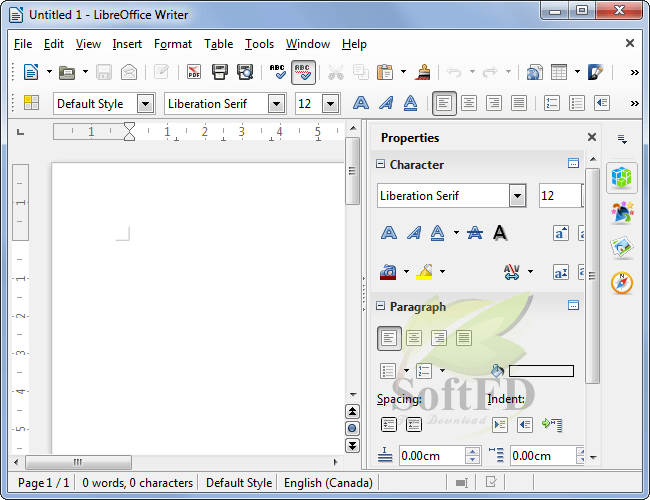The width and height of the screenshot is (650, 500).
Task: Open Properties tab in sidebar
Action: click(x=622, y=178)
